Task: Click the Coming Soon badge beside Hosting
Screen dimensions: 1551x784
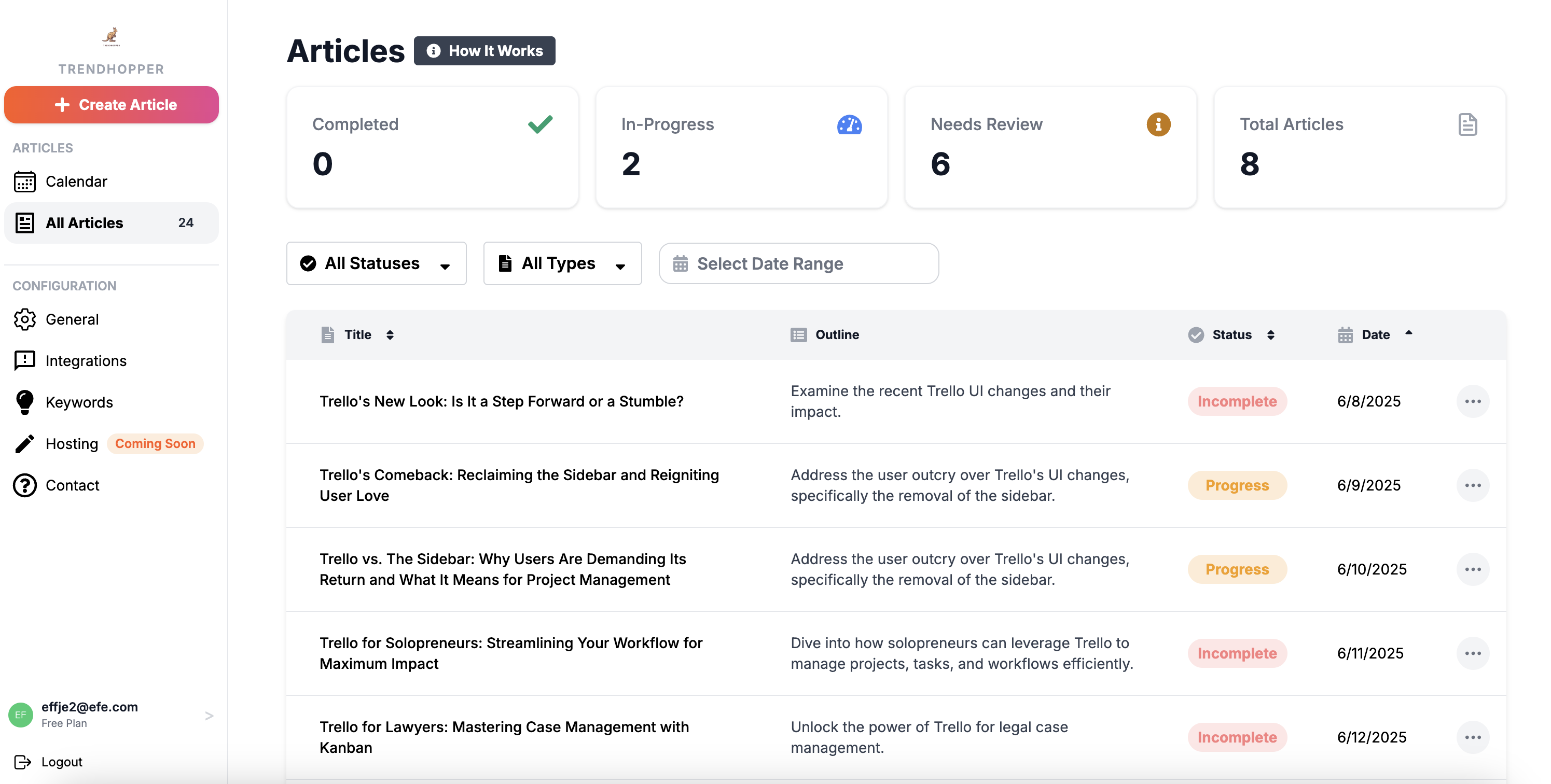Action: pyautogui.click(x=155, y=444)
